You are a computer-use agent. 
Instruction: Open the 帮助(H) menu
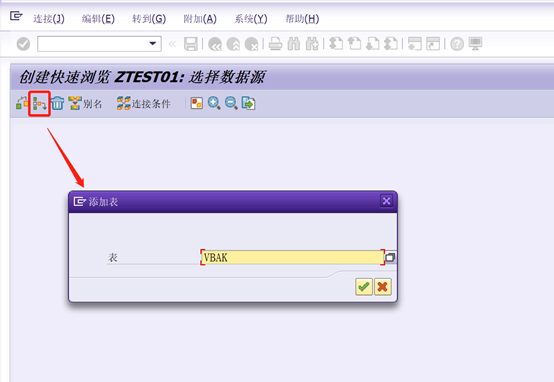click(x=302, y=19)
